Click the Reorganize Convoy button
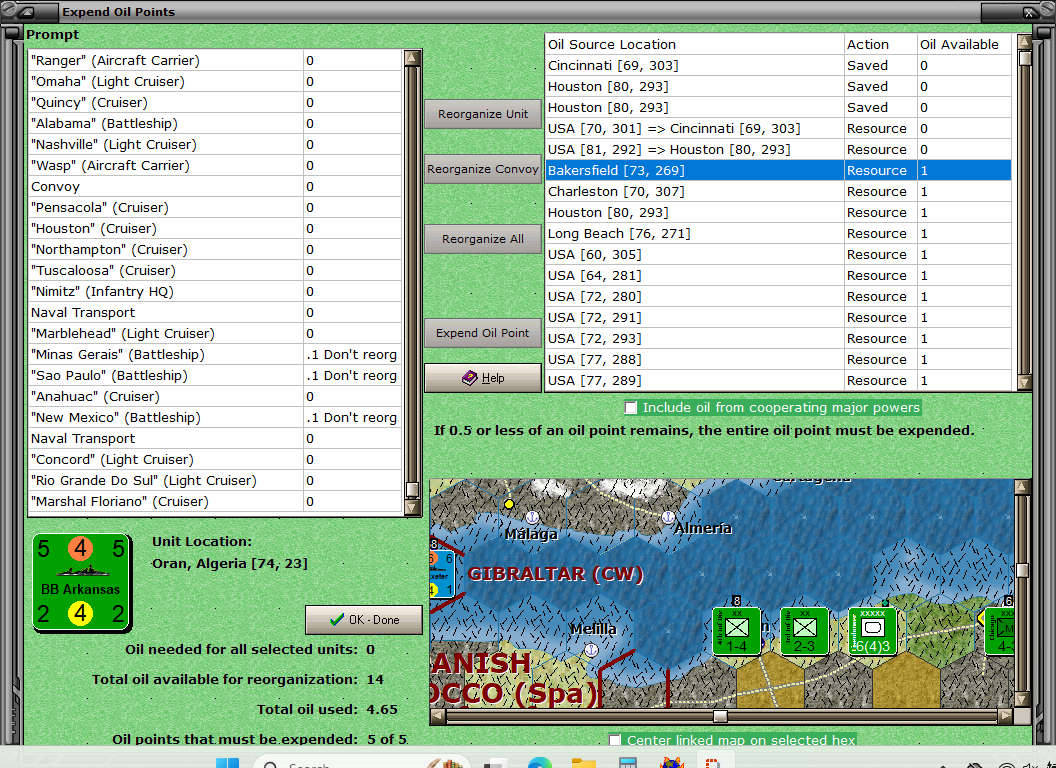The image size is (1056, 768). coord(483,169)
